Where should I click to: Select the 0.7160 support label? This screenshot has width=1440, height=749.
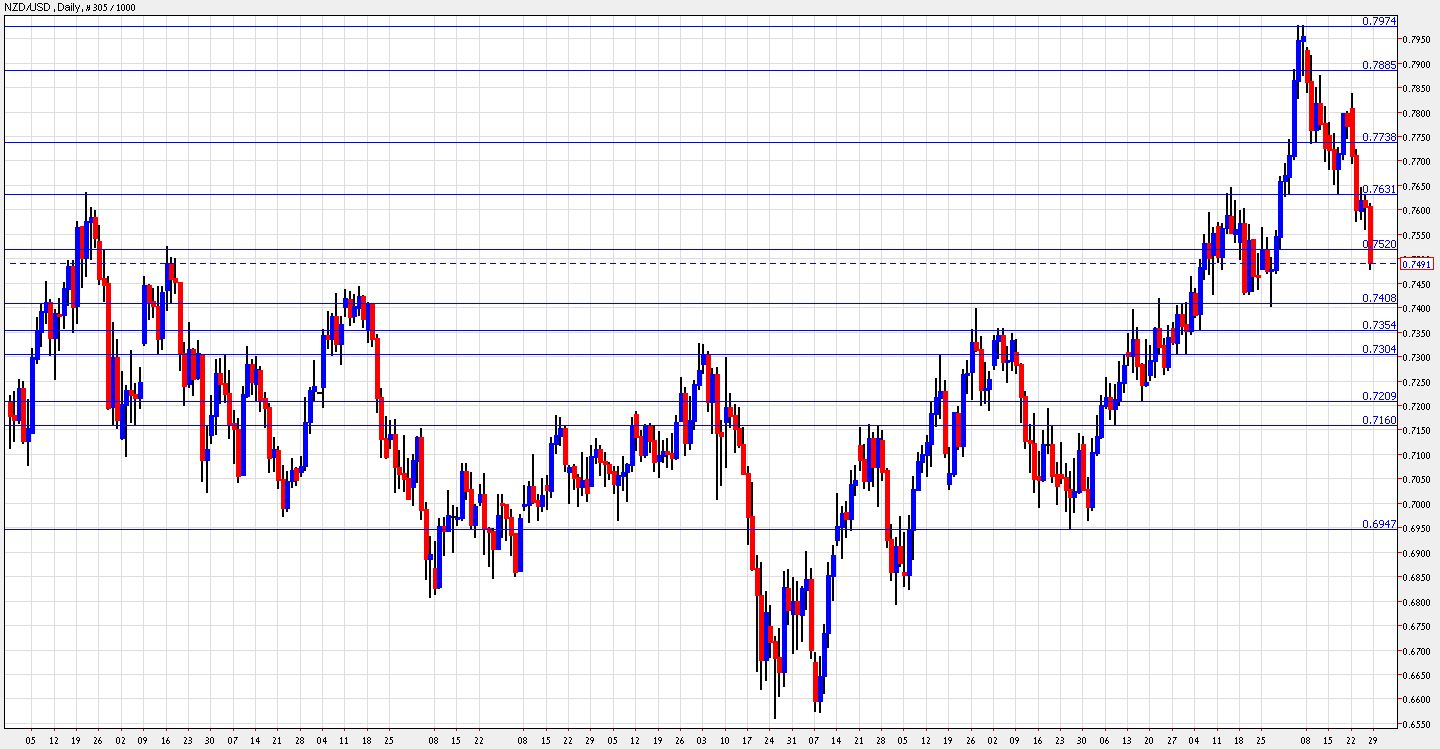pos(1379,420)
